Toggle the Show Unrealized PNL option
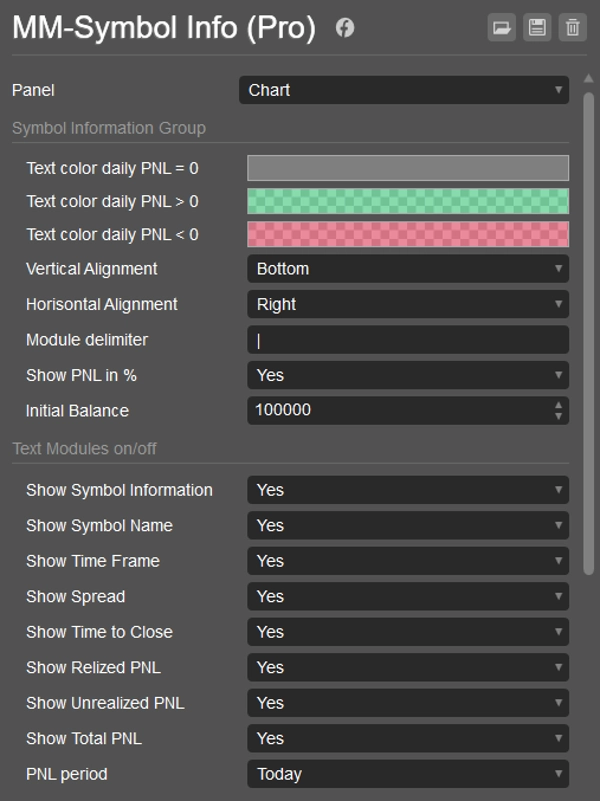600x801 pixels. pyautogui.click(x=407, y=703)
